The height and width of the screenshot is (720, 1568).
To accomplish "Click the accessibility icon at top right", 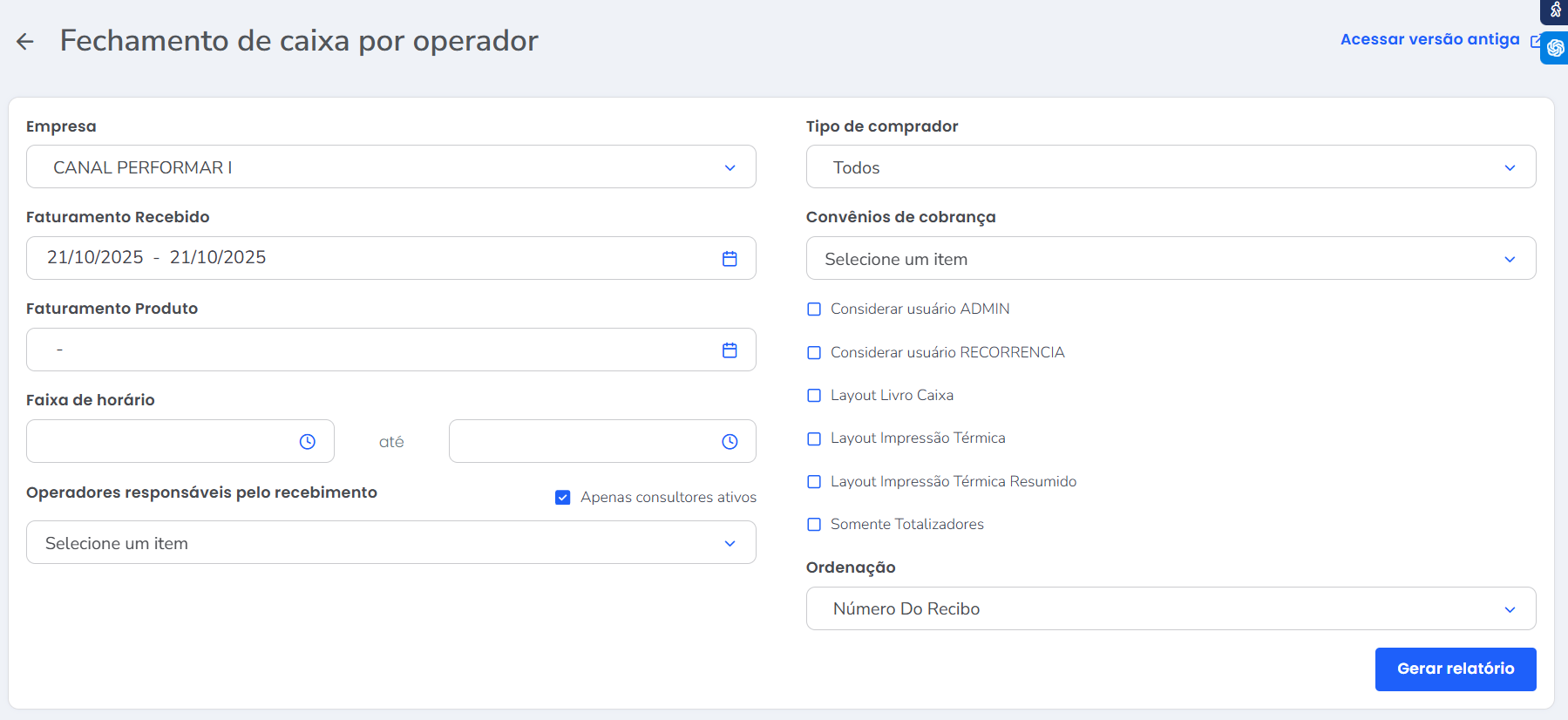I will coord(1556,10).
